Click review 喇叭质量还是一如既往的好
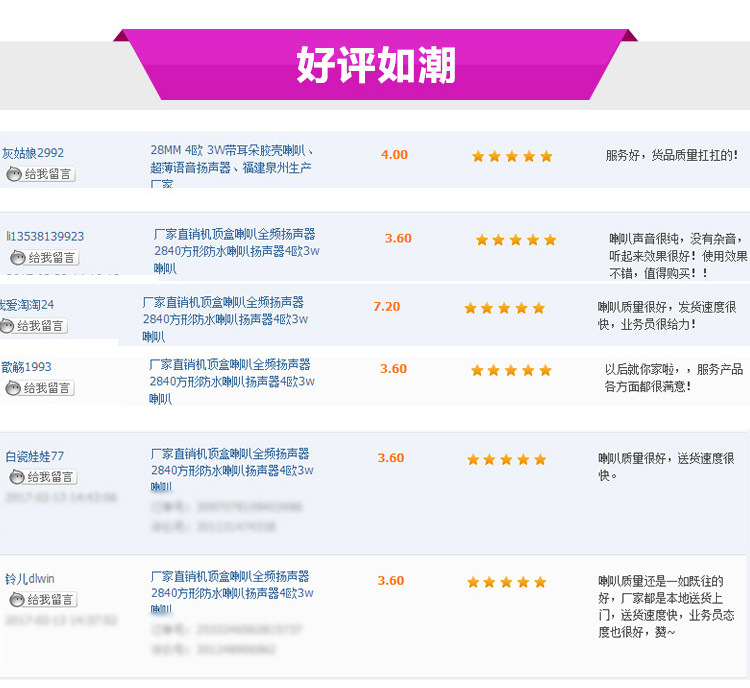750x688 pixels. (x=666, y=607)
